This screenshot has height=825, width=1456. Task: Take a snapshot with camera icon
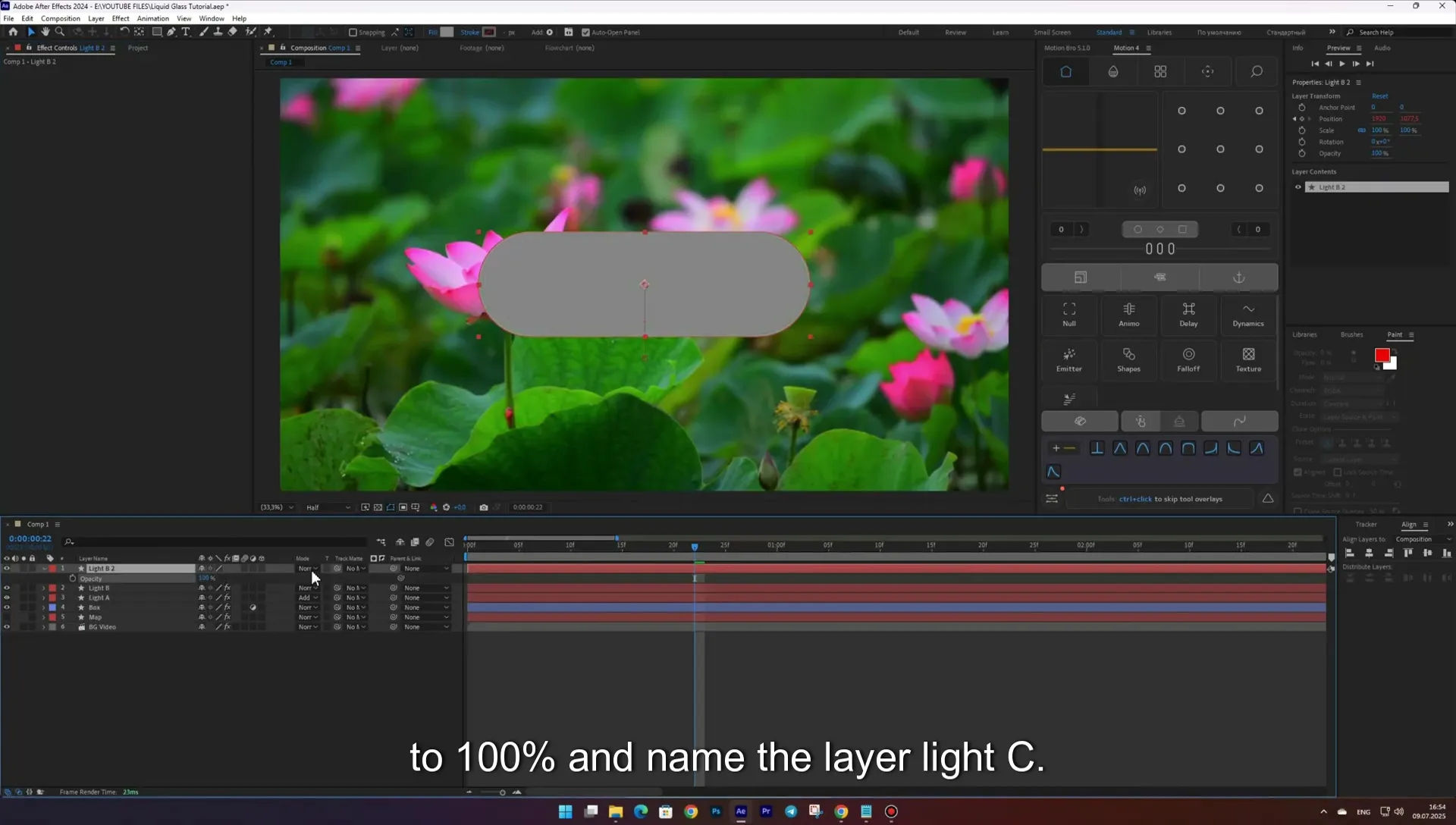point(484,507)
